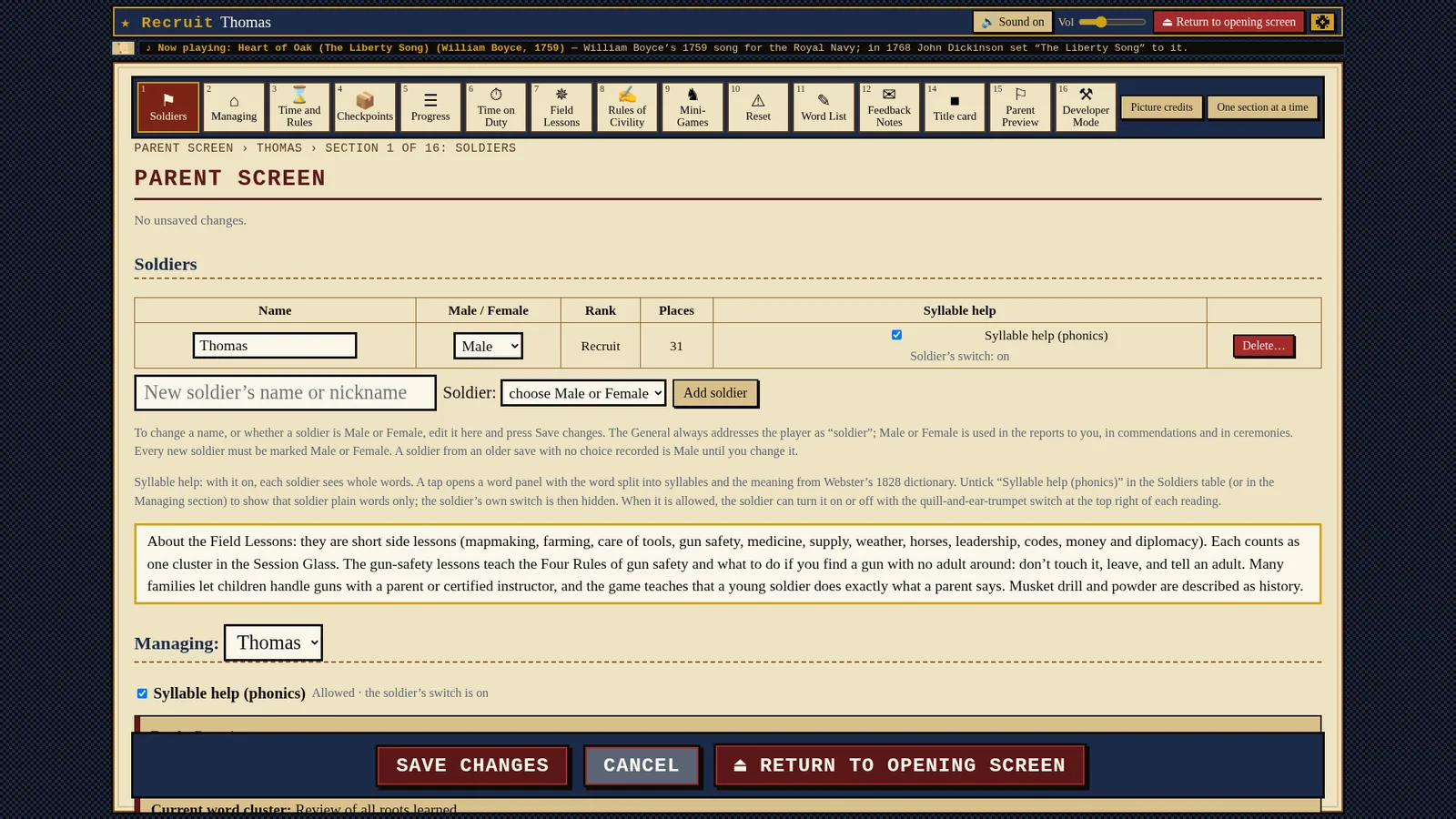Toggle the Sound on button

(1012, 22)
